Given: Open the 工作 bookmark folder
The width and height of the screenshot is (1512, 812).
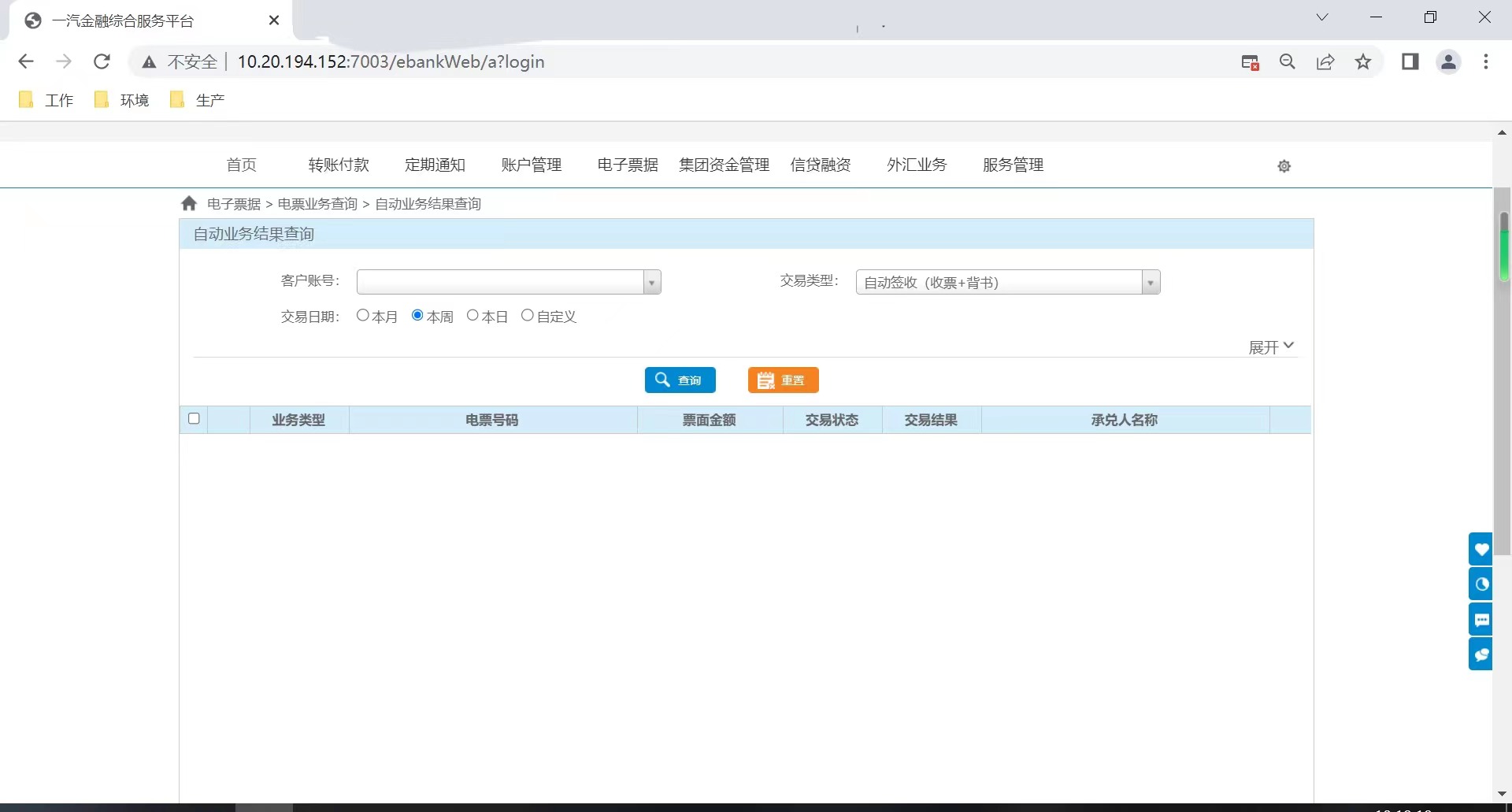Looking at the screenshot, I should pos(46,100).
